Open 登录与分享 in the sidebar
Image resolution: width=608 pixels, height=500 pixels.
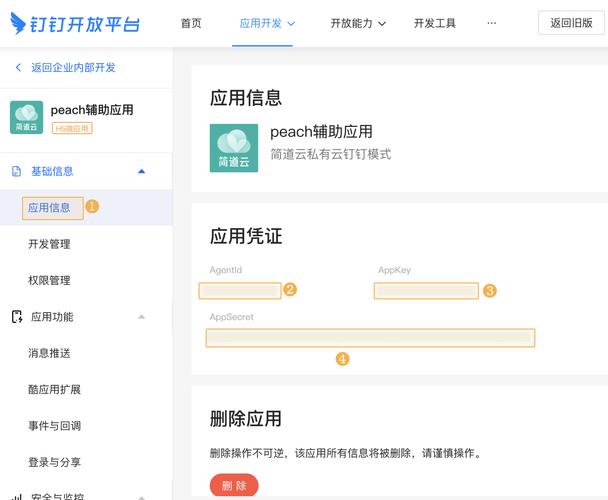click(54, 462)
